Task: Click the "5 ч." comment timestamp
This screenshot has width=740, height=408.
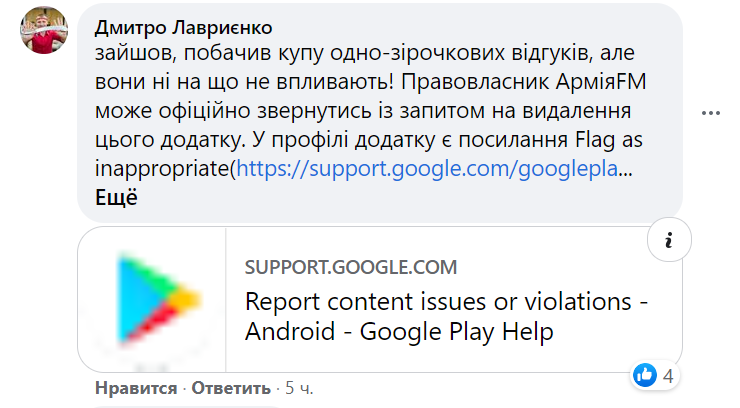Action: pos(298,388)
